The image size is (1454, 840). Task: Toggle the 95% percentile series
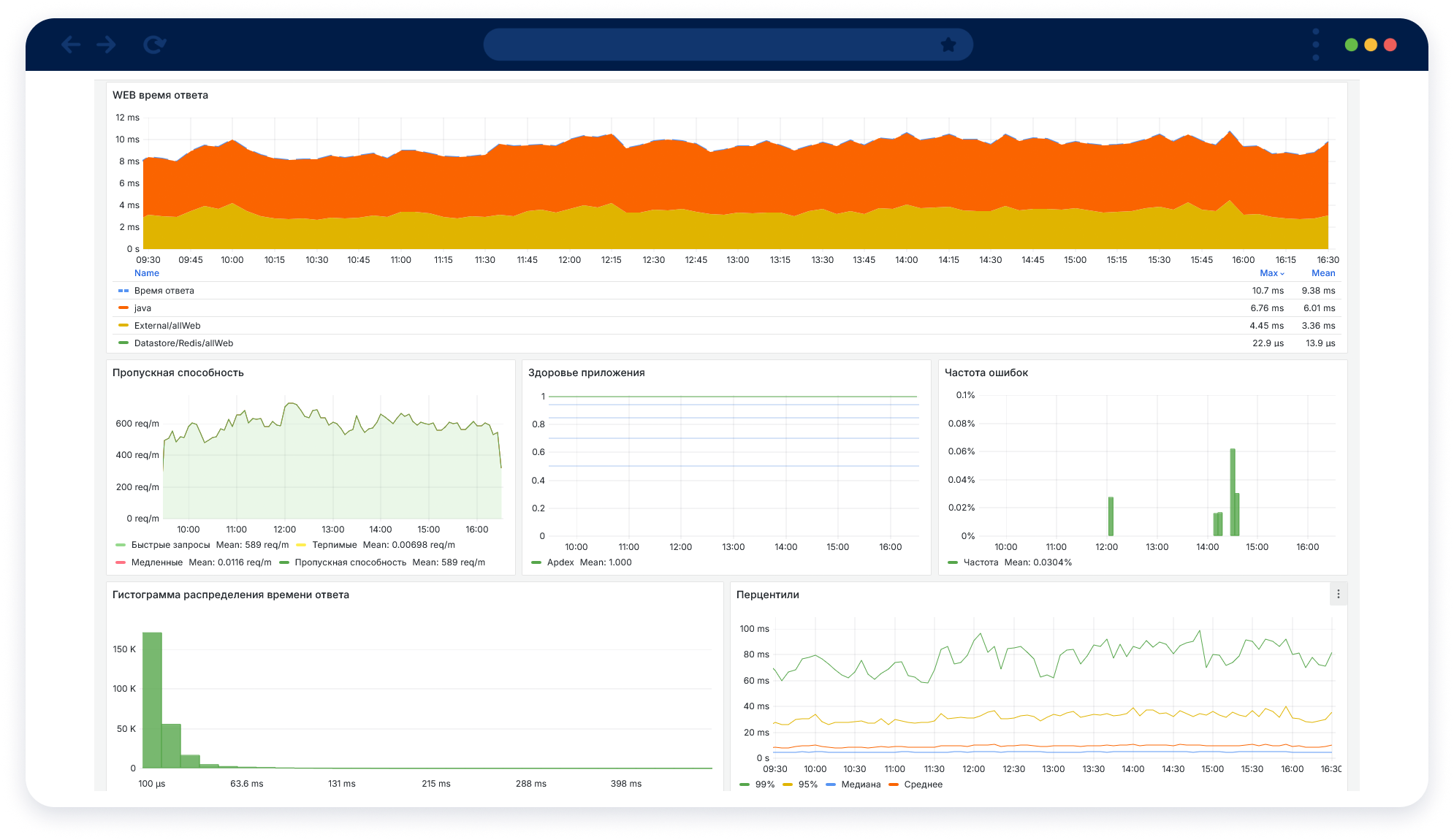click(x=808, y=784)
